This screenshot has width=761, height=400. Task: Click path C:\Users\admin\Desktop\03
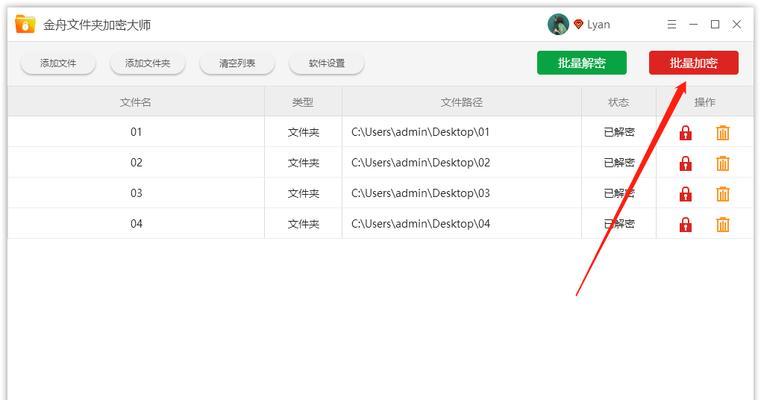pos(420,193)
